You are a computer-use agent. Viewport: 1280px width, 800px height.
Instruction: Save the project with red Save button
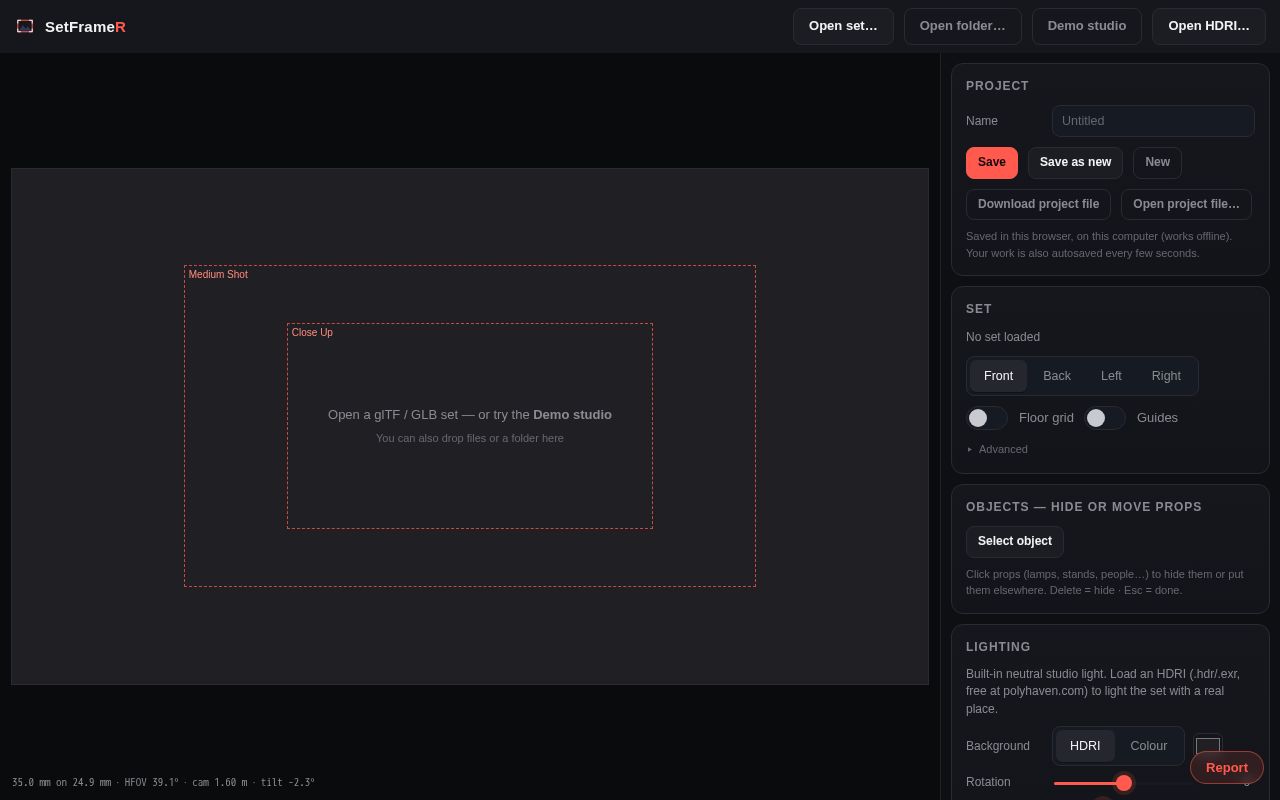pos(991,163)
